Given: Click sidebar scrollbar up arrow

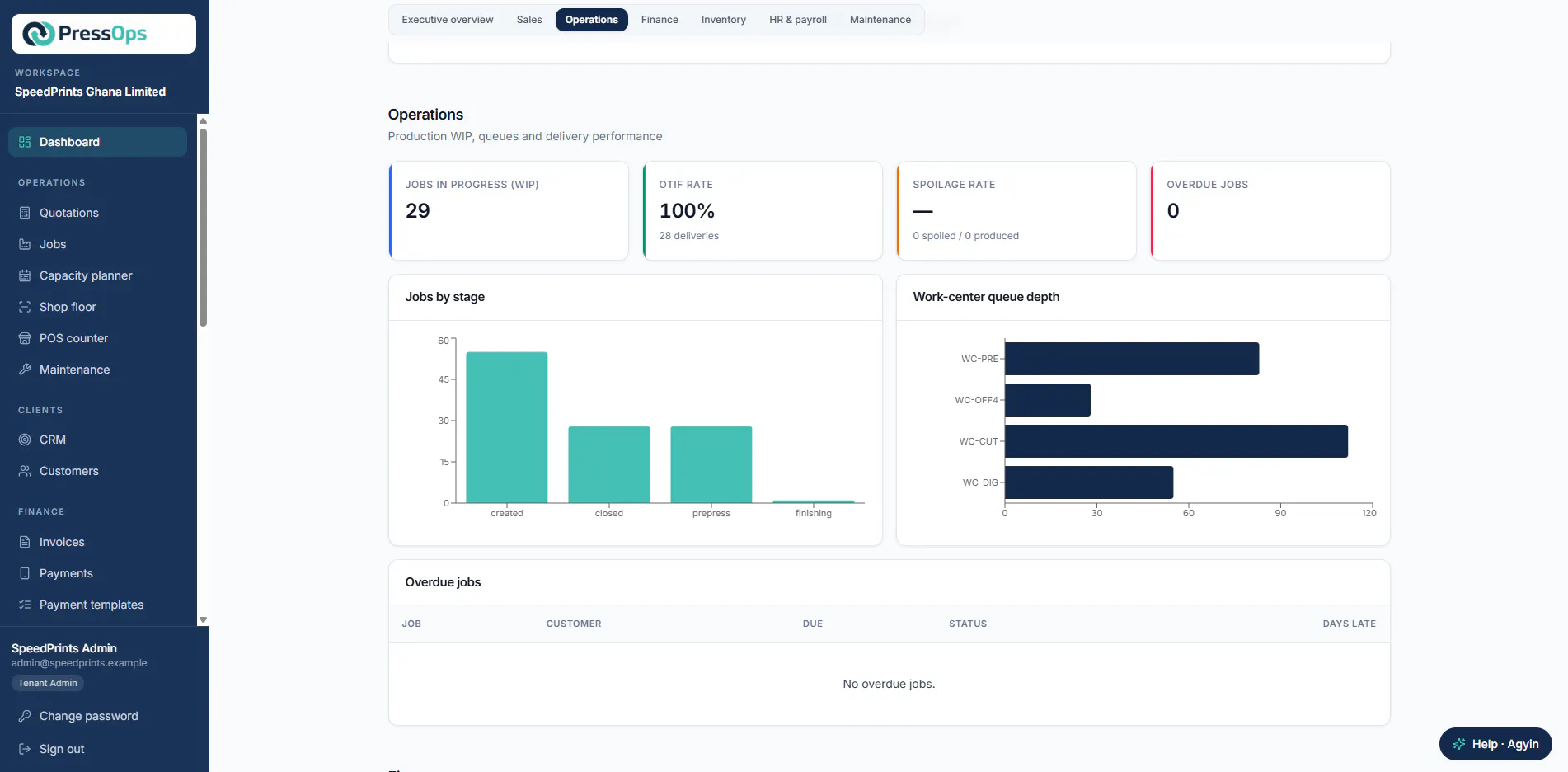Looking at the screenshot, I should pyautogui.click(x=203, y=120).
